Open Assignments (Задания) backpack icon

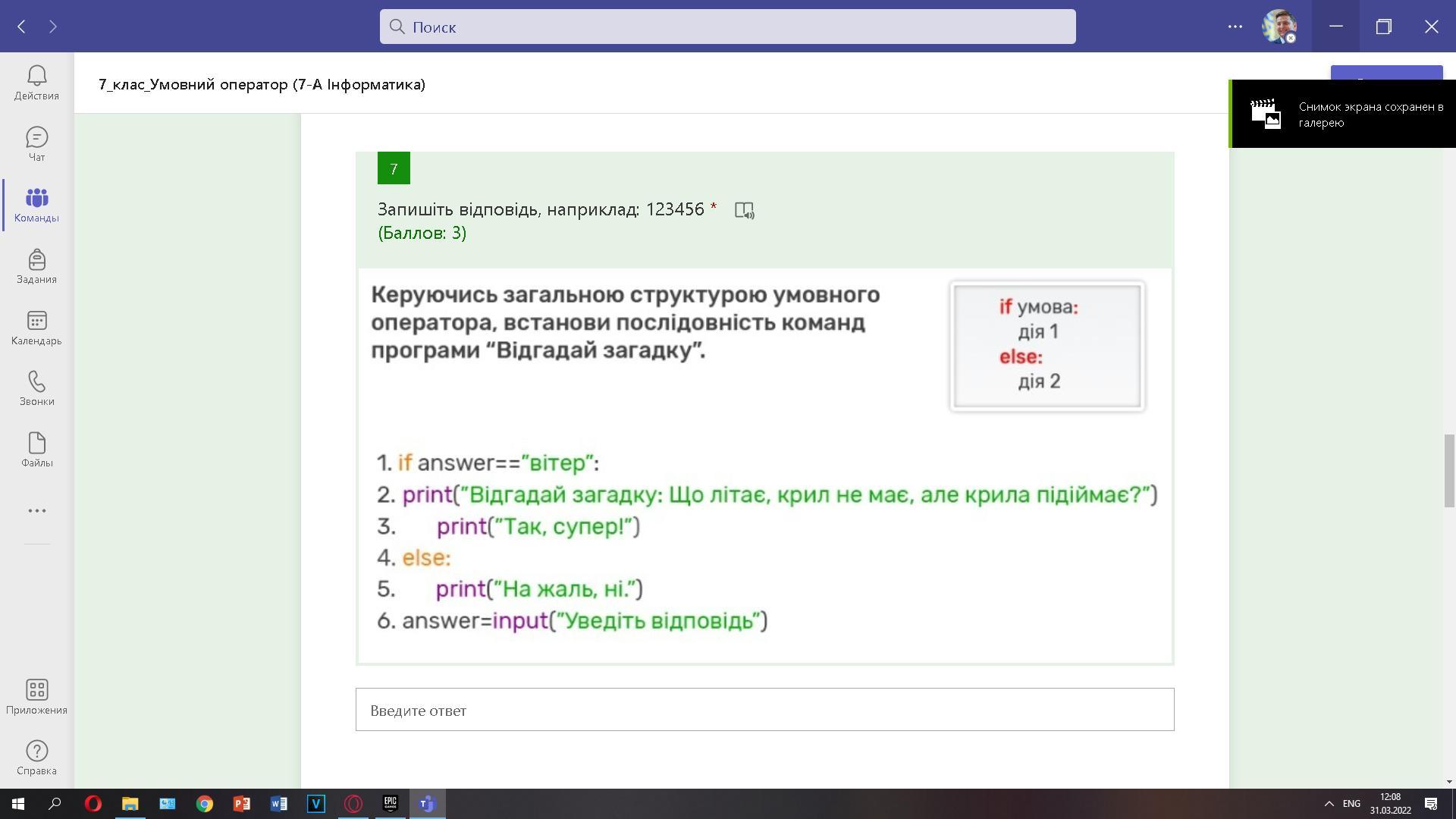pyautogui.click(x=36, y=266)
